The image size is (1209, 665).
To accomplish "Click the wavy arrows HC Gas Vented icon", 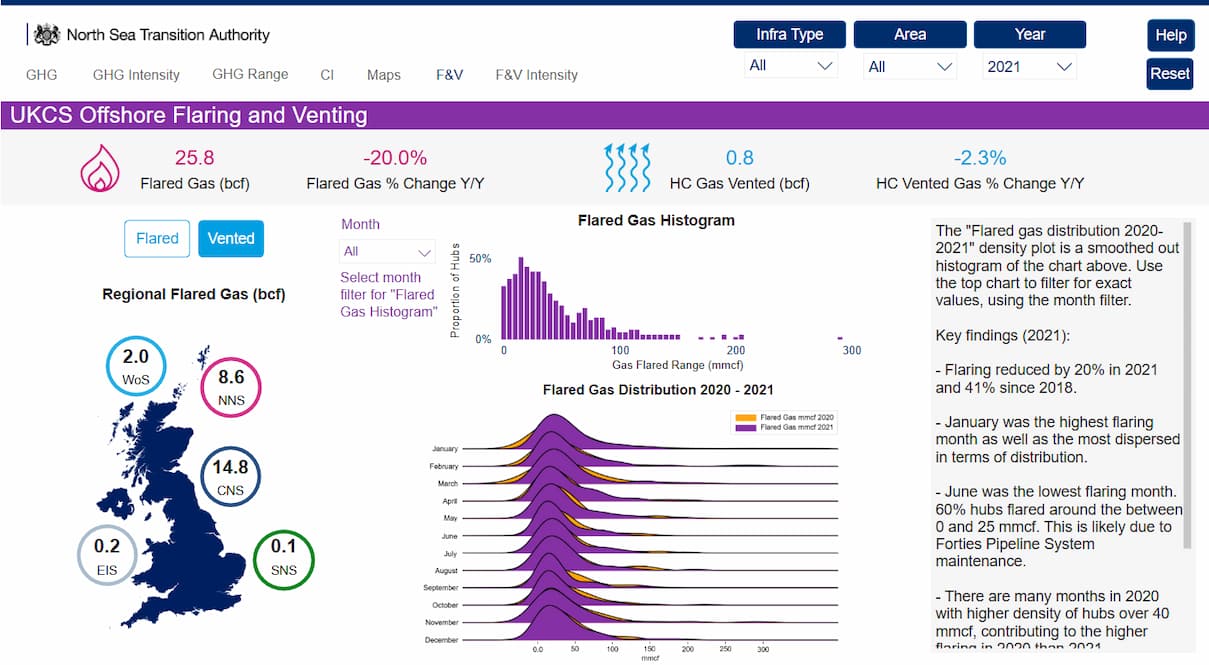I will 627,168.
